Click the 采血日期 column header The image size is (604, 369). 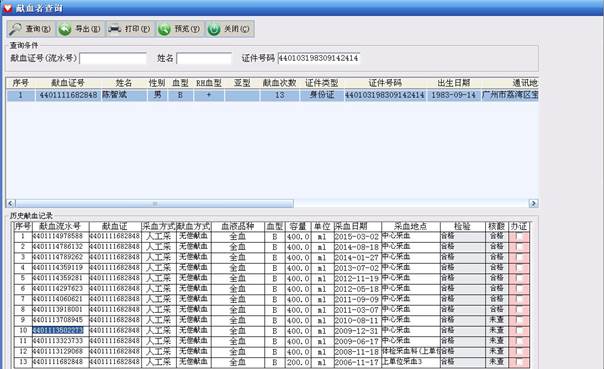coord(357,226)
